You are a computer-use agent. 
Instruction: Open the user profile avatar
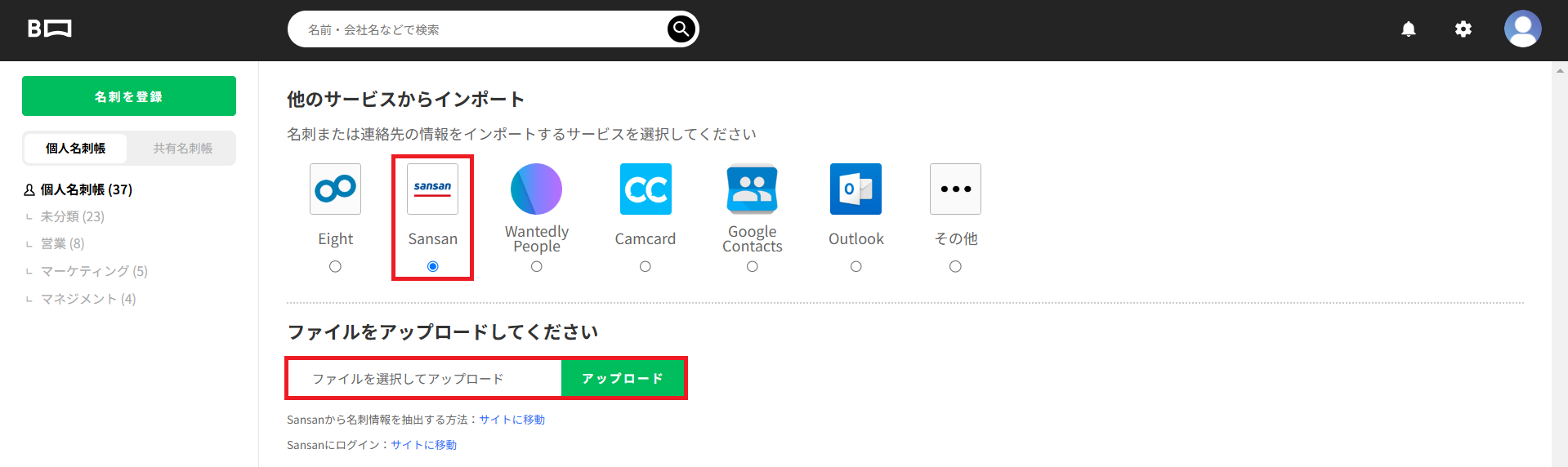(x=1523, y=29)
